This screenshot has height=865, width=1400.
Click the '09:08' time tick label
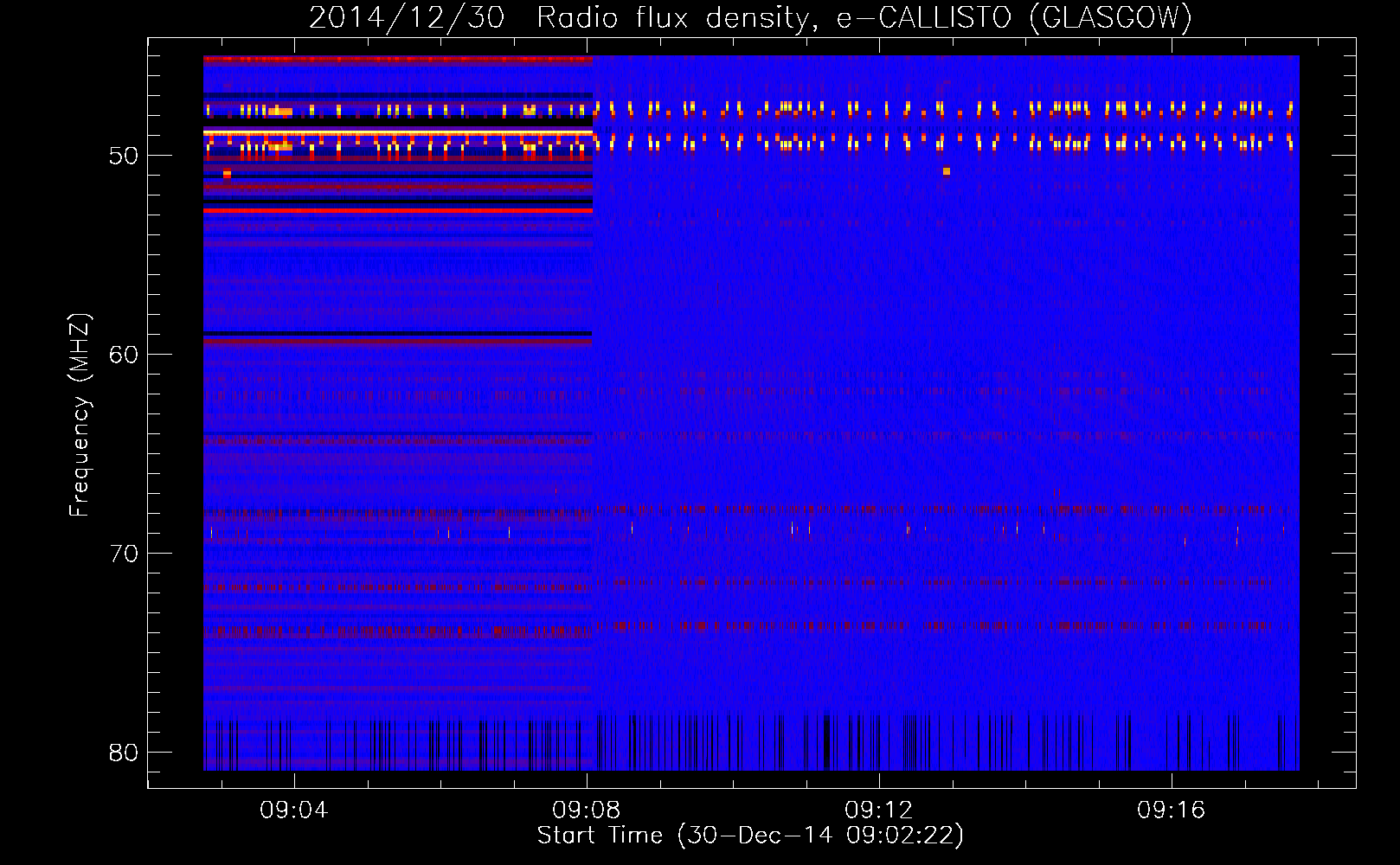pos(587,811)
